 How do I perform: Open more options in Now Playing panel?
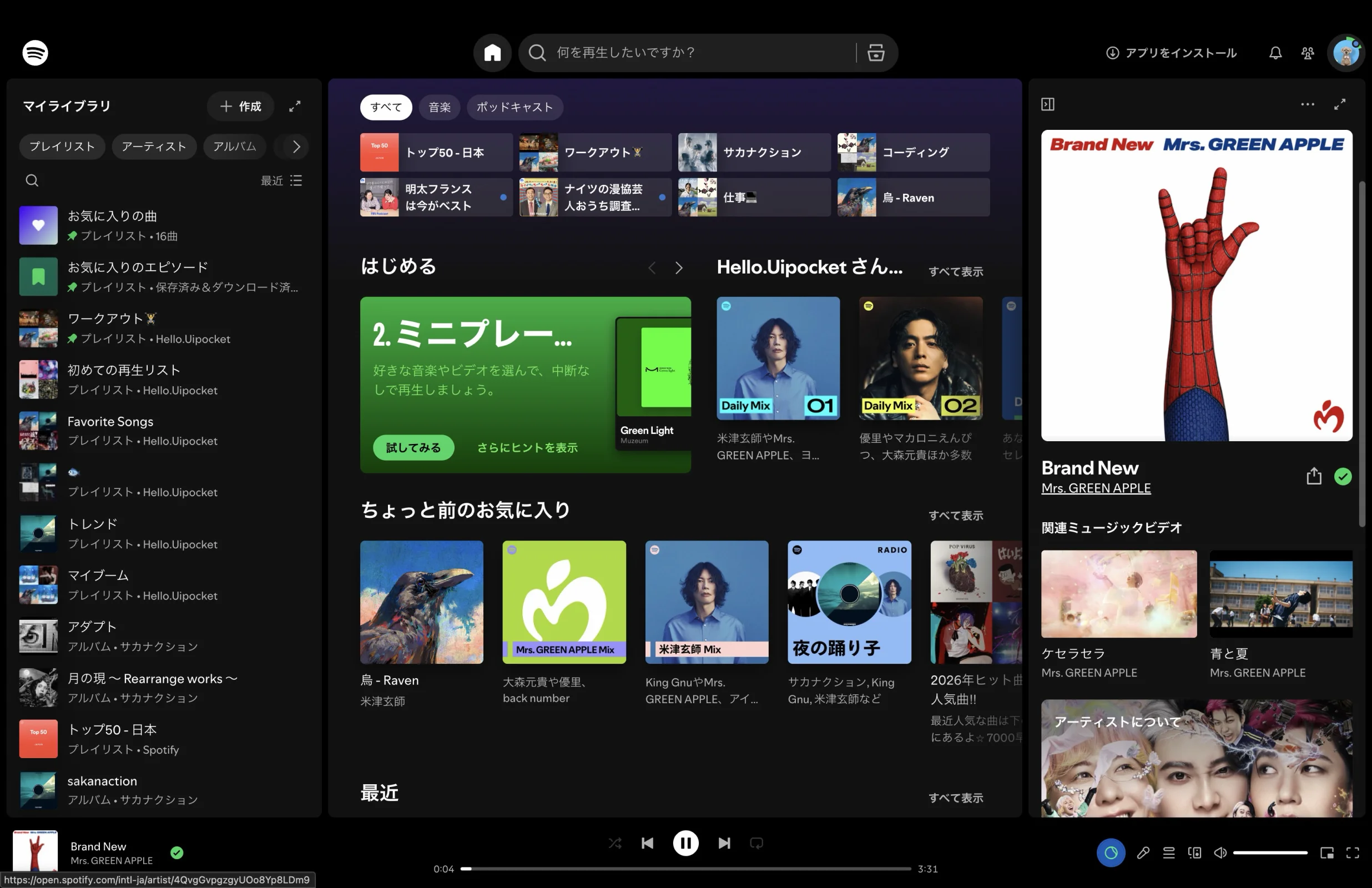pyautogui.click(x=1307, y=104)
